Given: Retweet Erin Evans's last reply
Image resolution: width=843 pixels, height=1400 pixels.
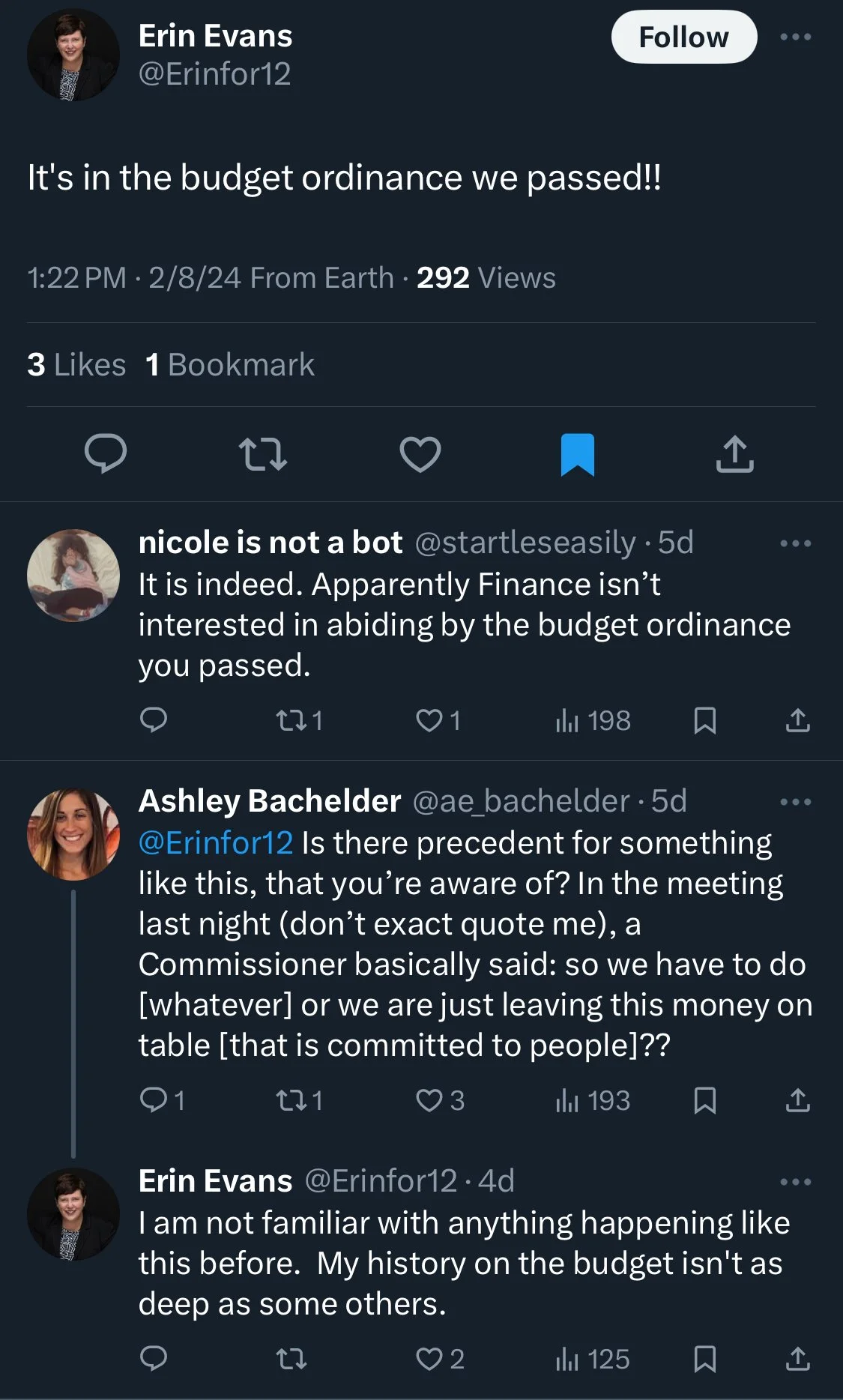Looking at the screenshot, I should tap(291, 1360).
